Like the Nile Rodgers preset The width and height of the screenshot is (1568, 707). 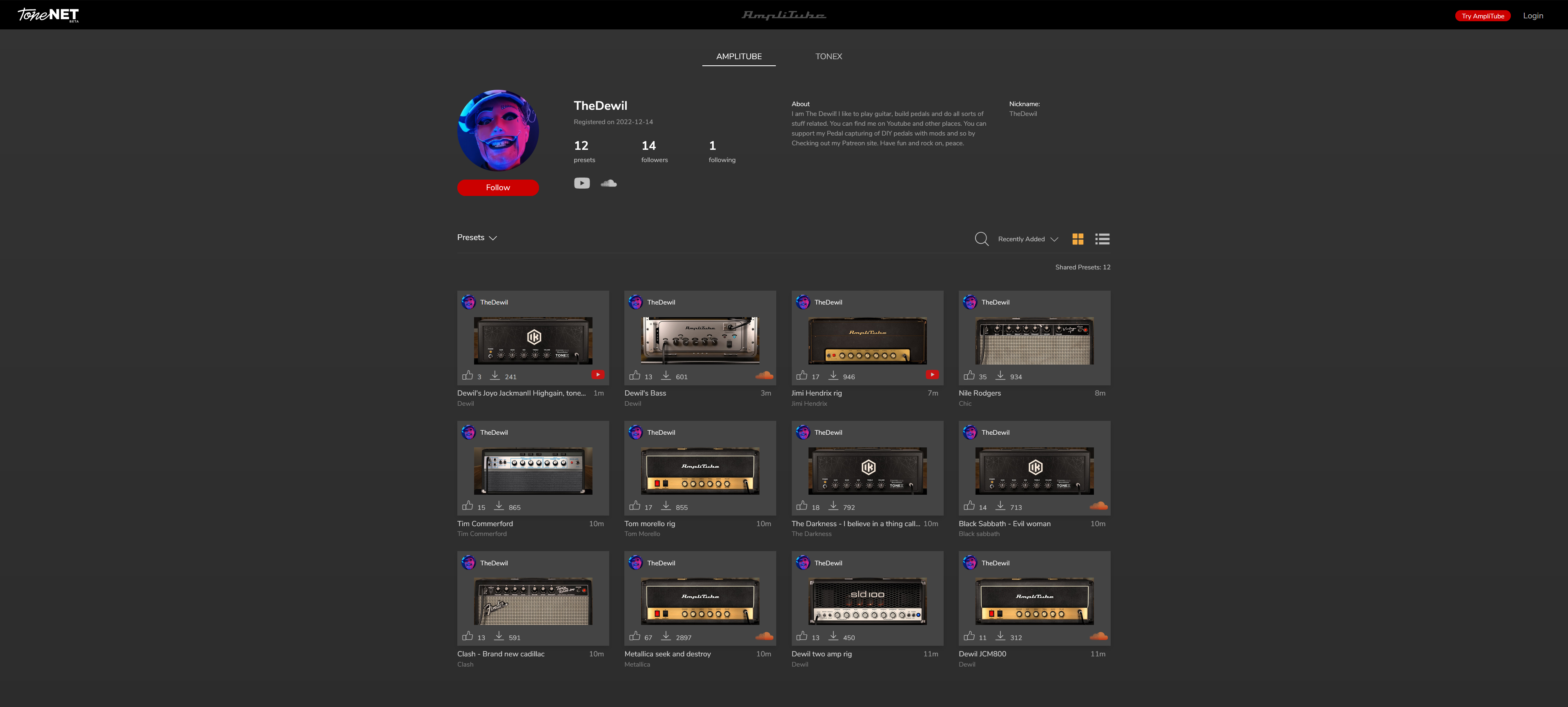pyautogui.click(x=969, y=376)
